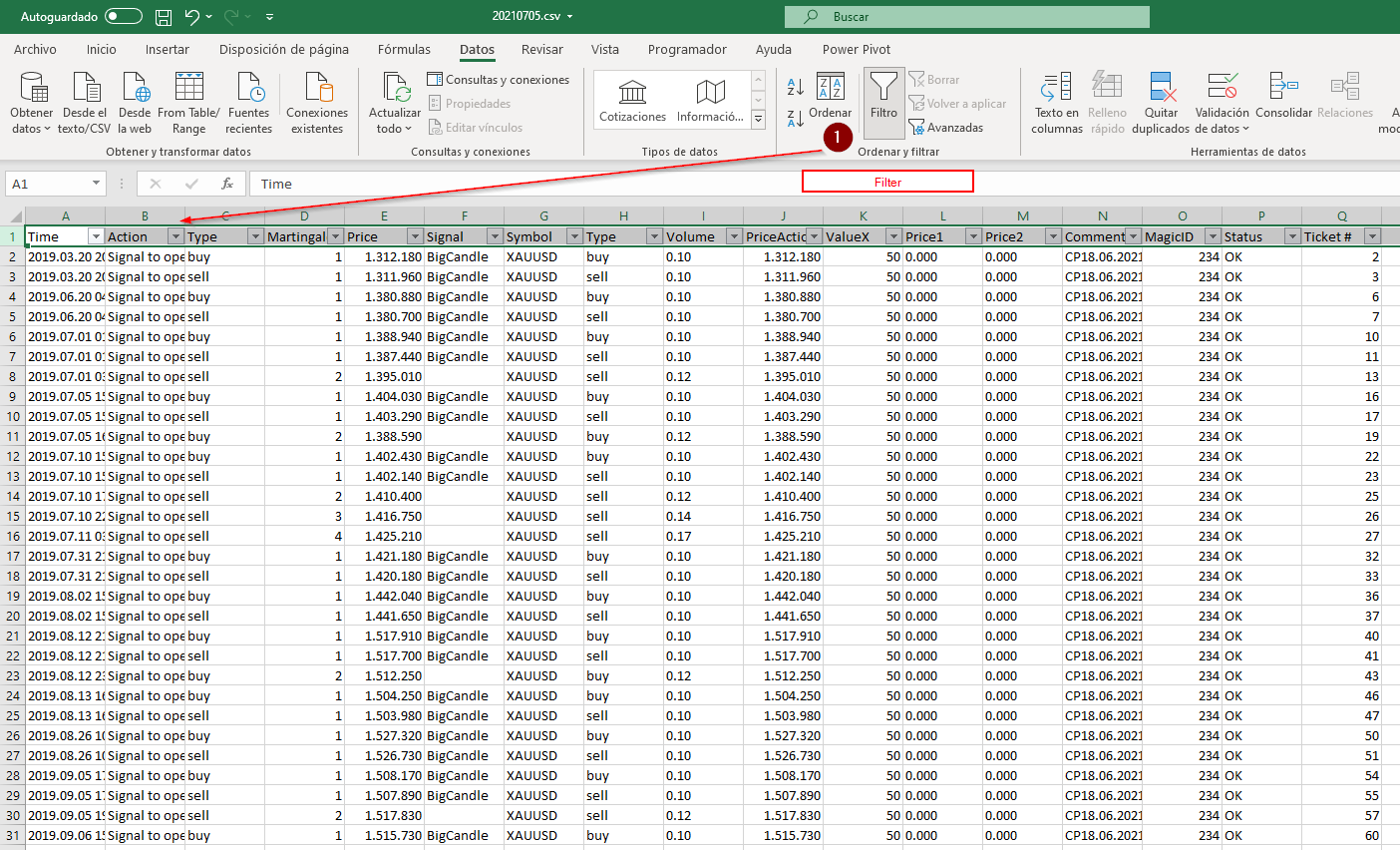
Task: Open the Ordenar dialog
Action: click(830, 97)
